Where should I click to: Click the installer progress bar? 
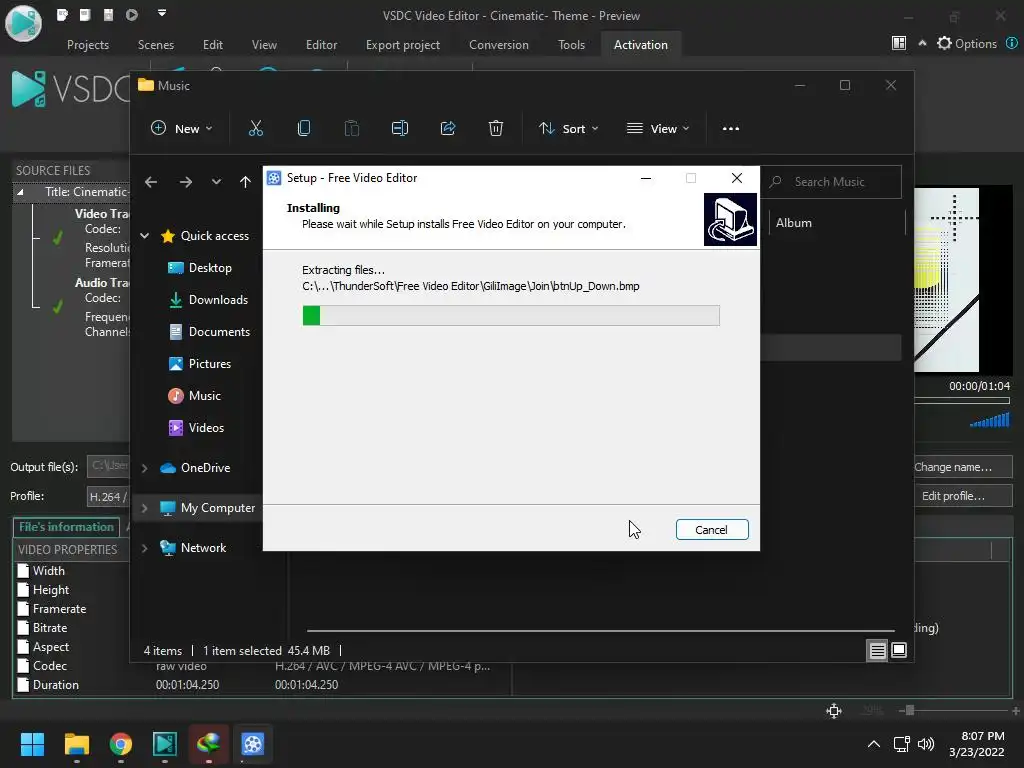point(511,315)
